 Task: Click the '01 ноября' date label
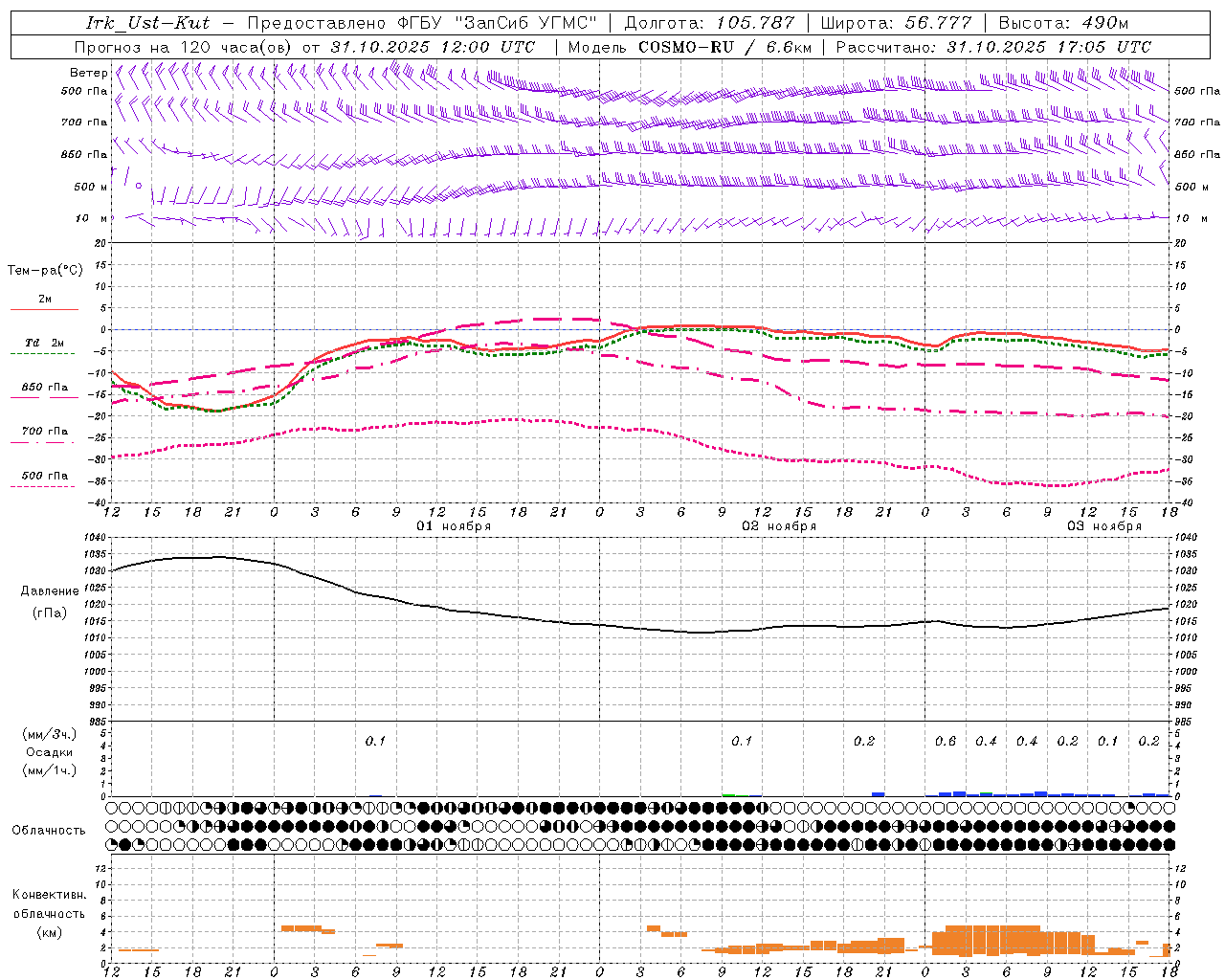click(x=454, y=526)
